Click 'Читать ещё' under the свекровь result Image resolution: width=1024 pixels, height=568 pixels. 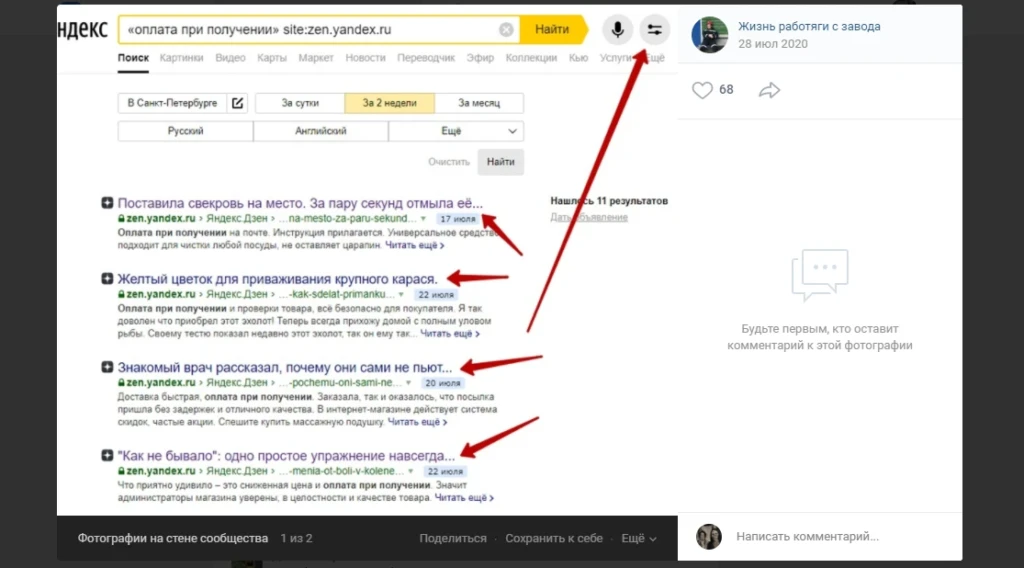click(415, 245)
